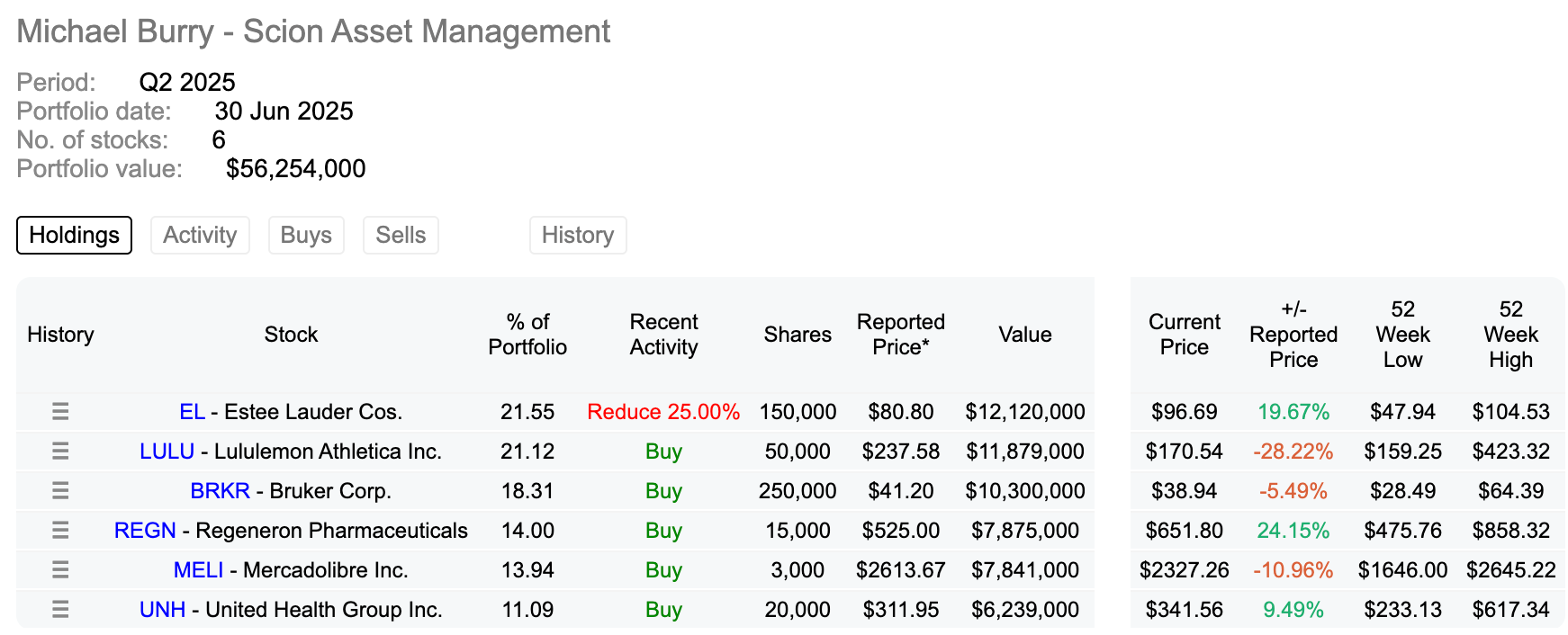
Task: Open the EL ticker link
Action: 192,412
